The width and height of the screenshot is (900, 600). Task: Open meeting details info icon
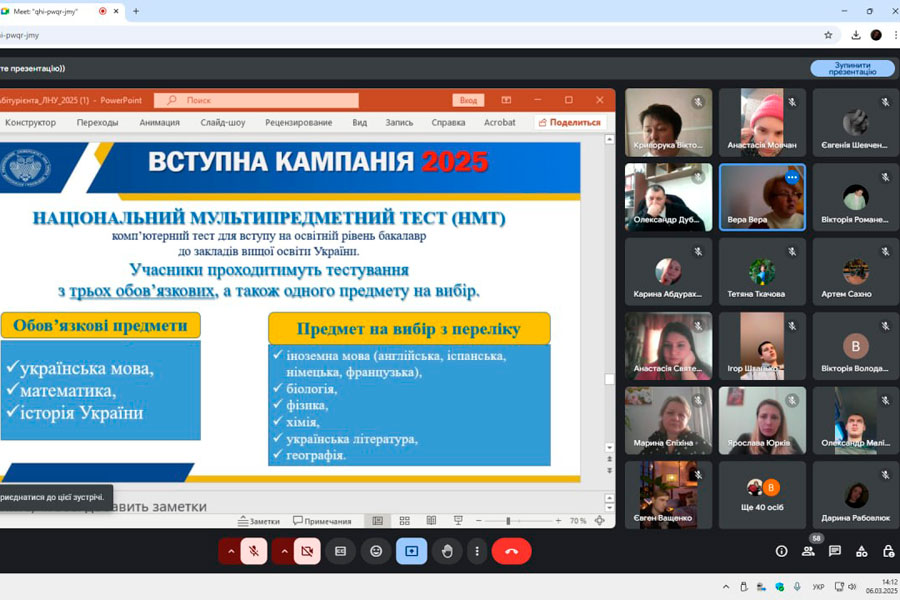[781, 551]
